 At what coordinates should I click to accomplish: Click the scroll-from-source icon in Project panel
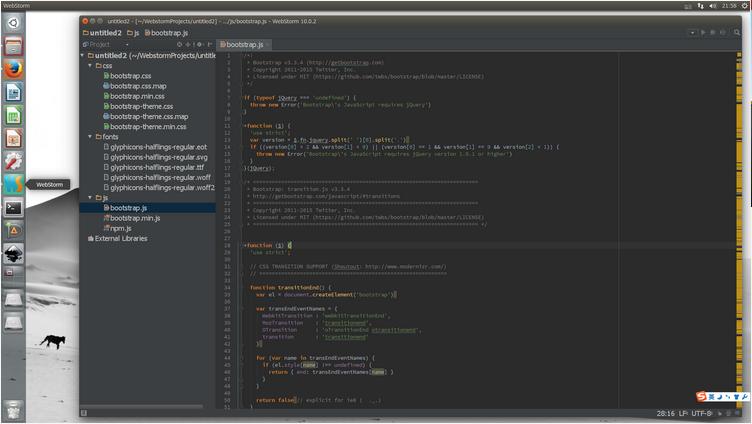click(179, 45)
